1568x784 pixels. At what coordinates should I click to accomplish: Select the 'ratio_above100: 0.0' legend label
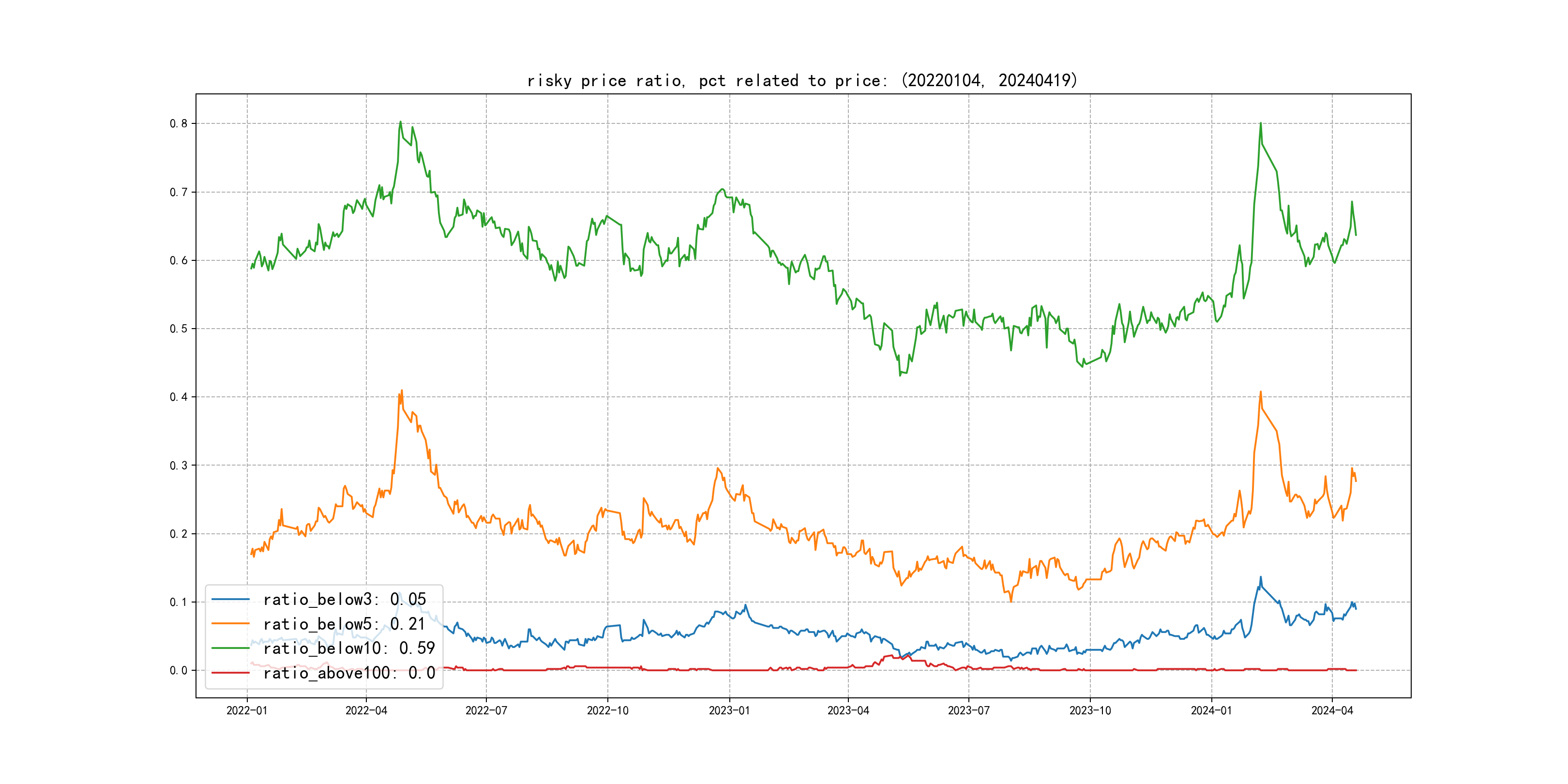349,673
